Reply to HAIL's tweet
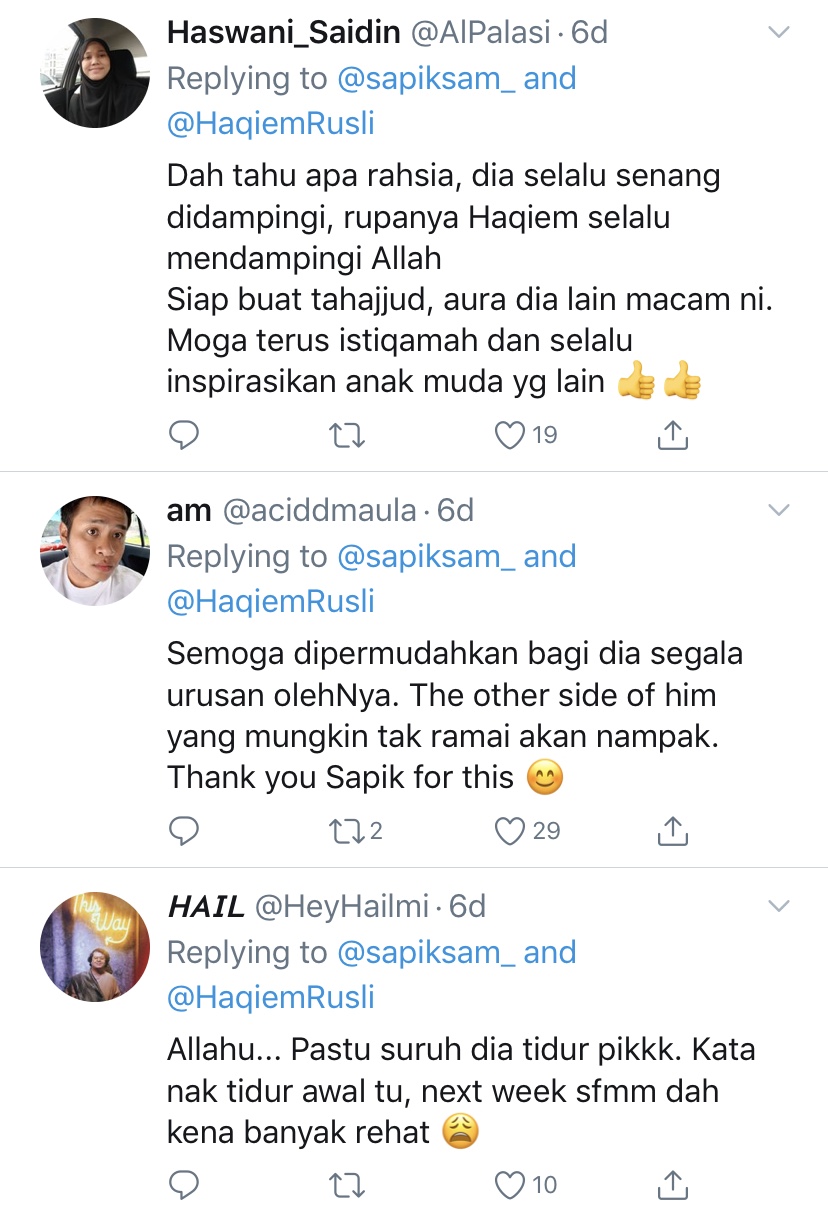The image size is (828, 1218). pyautogui.click(x=183, y=1185)
